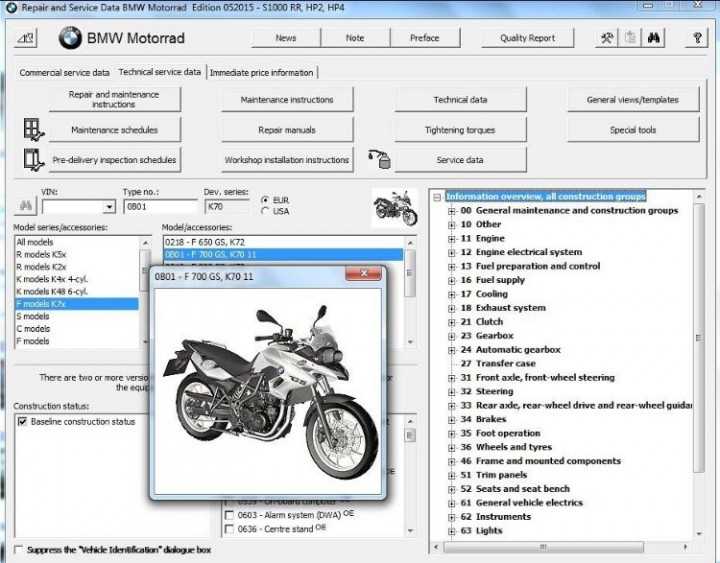Check the 0636 Centre stand box
The width and height of the screenshot is (720, 563).
pyautogui.click(x=229, y=529)
